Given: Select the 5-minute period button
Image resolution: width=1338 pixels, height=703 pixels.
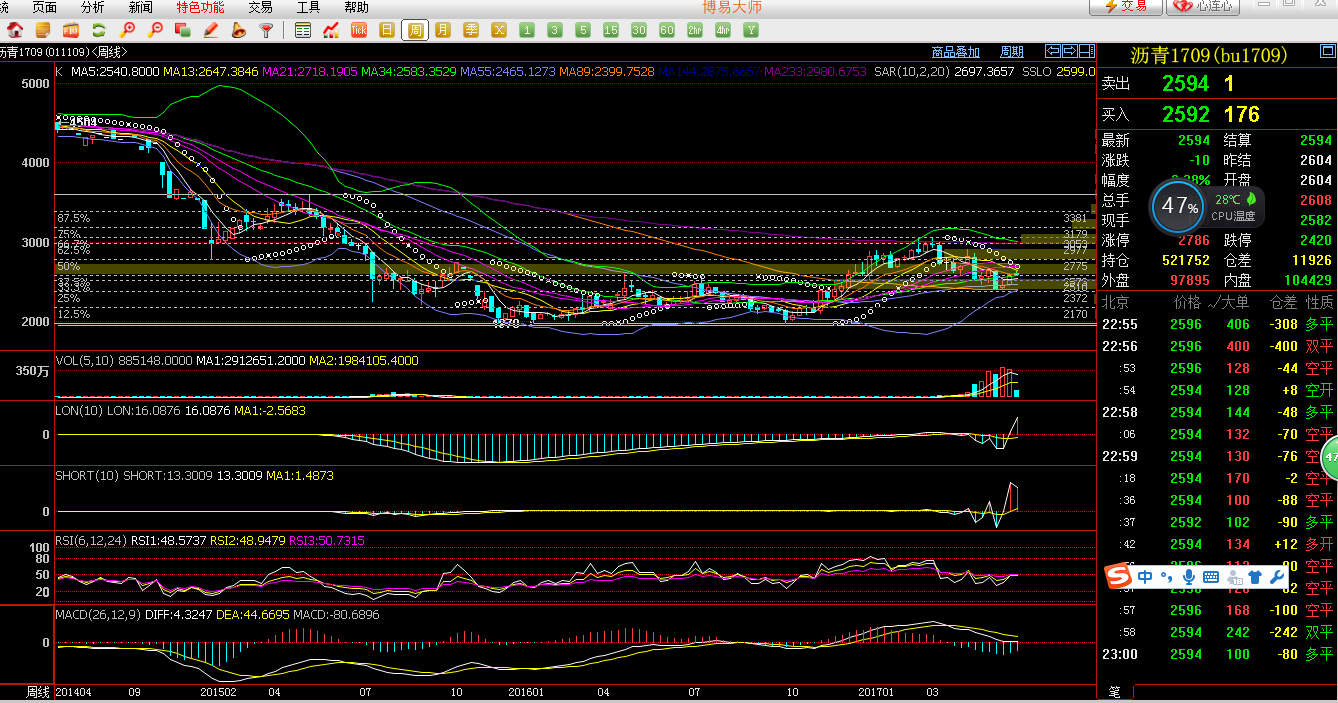Looking at the screenshot, I should tap(583, 30).
